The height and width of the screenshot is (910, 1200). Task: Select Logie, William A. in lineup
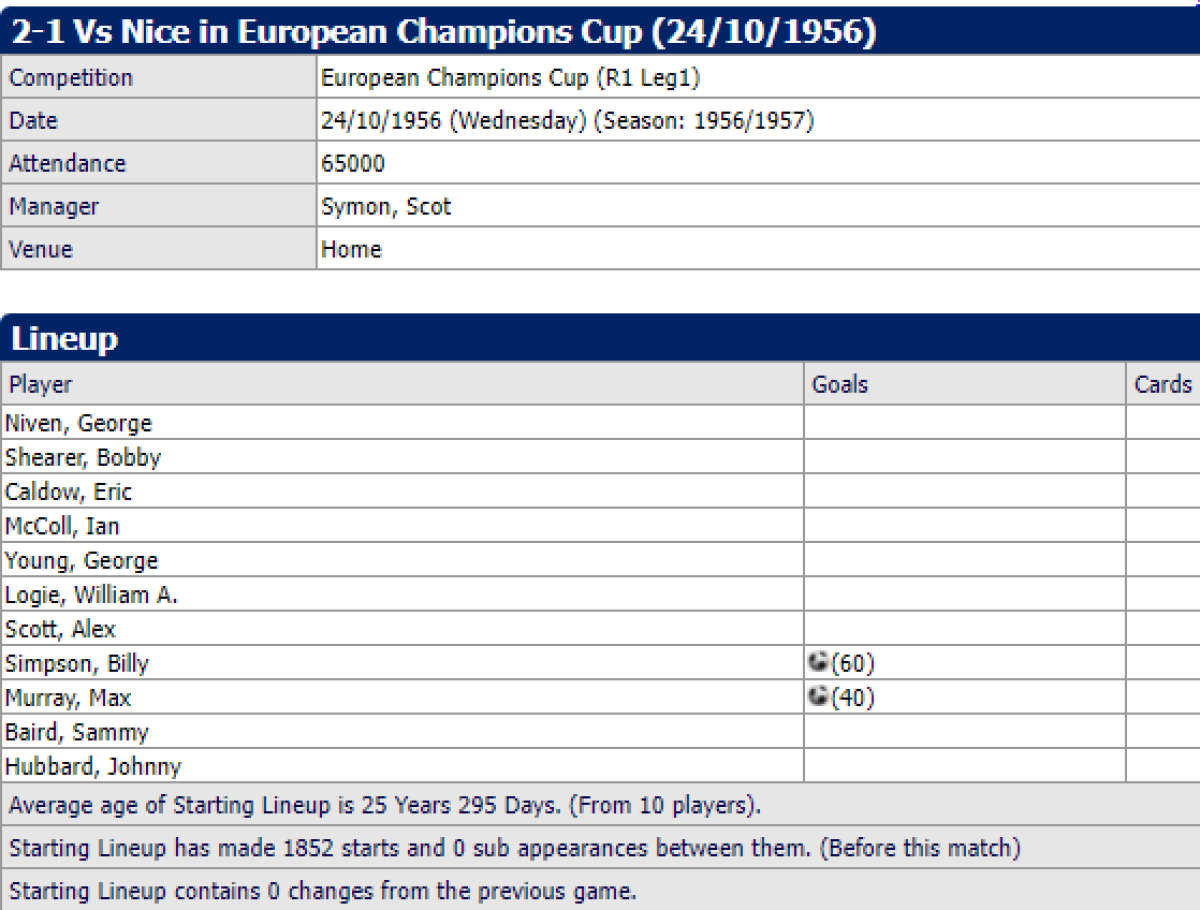click(x=91, y=595)
